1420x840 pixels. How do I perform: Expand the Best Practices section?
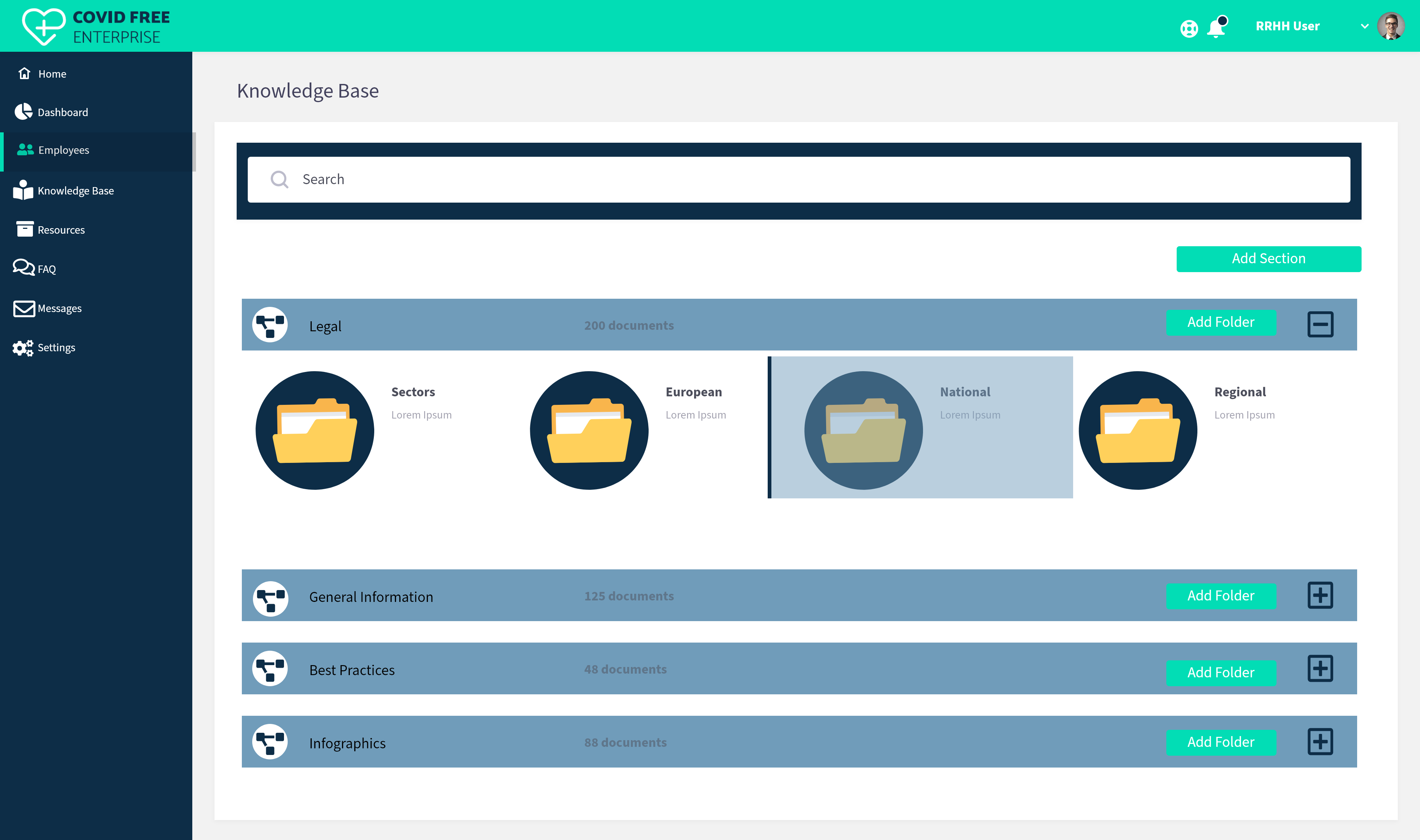pyautogui.click(x=1320, y=668)
